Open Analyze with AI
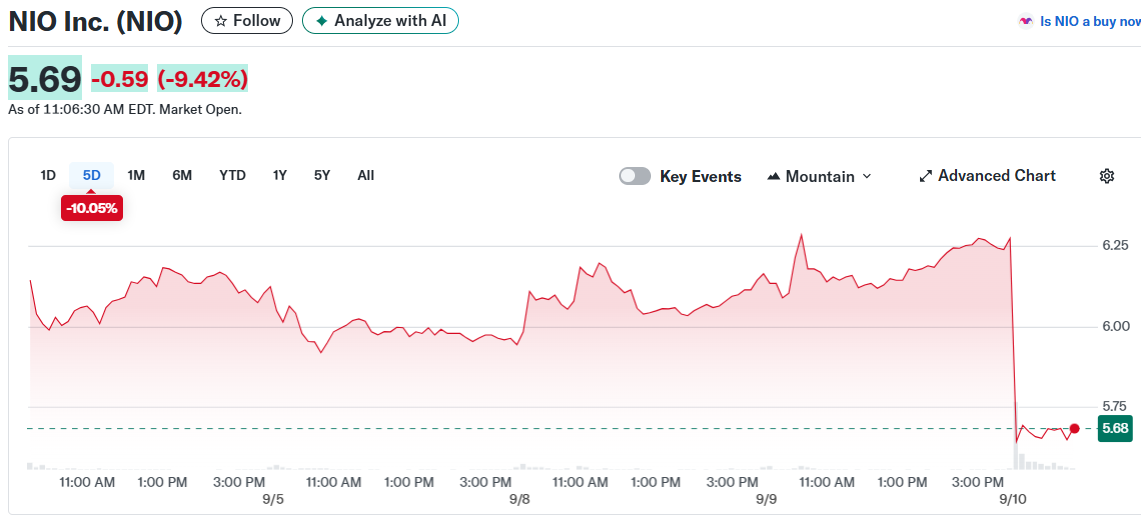The height and width of the screenshot is (516, 1141). pyautogui.click(x=380, y=20)
